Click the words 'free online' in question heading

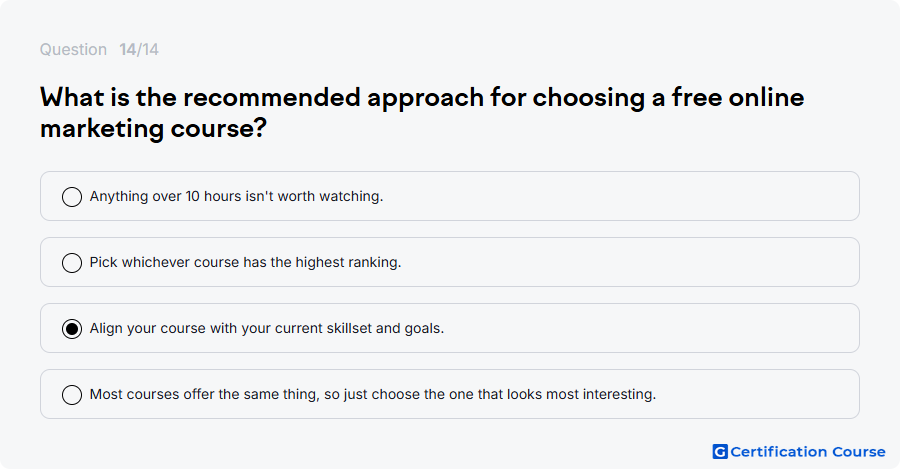[738, 98]
